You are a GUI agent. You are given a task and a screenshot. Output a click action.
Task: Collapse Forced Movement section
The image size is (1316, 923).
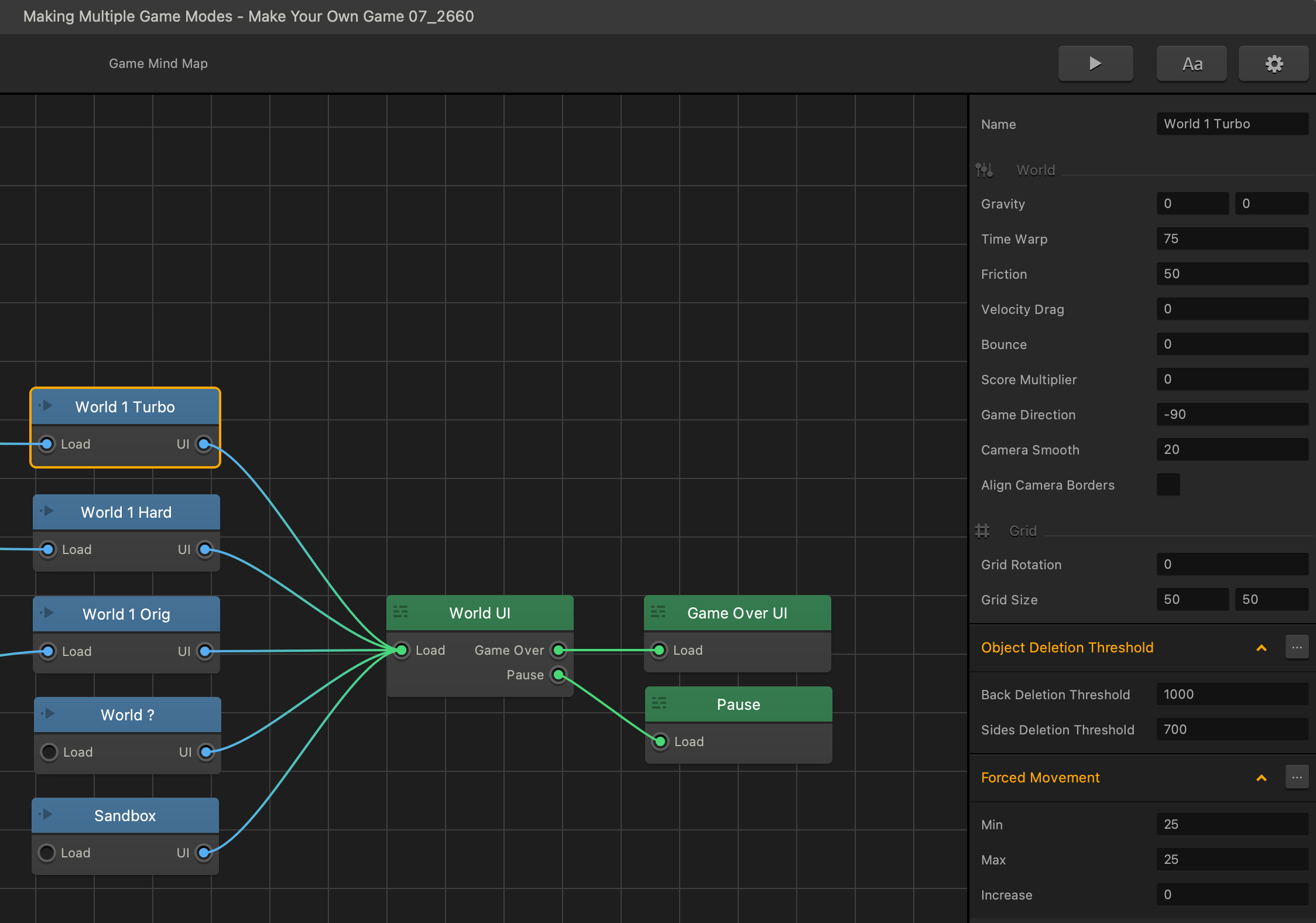tap(1262, 778)
